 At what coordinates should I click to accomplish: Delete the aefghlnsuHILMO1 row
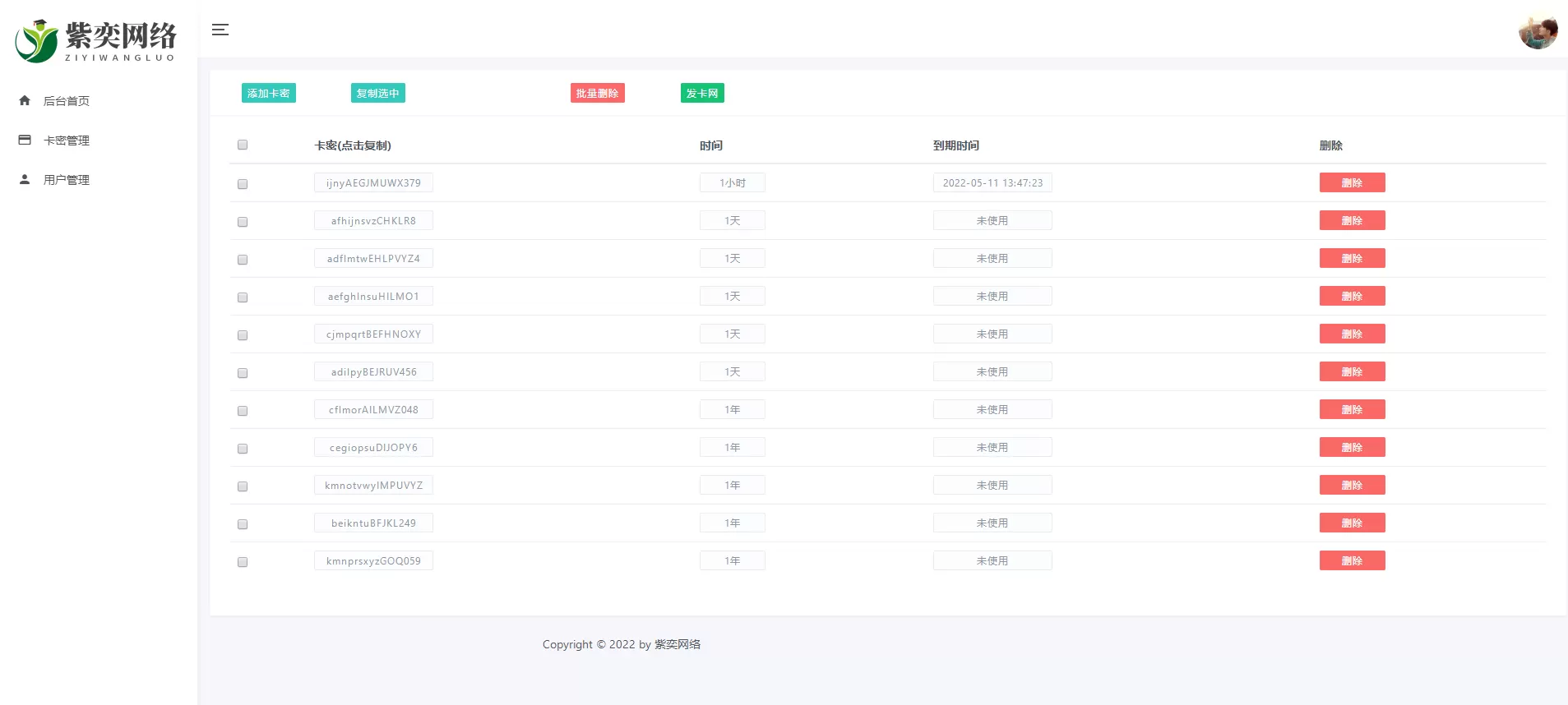1352,296
